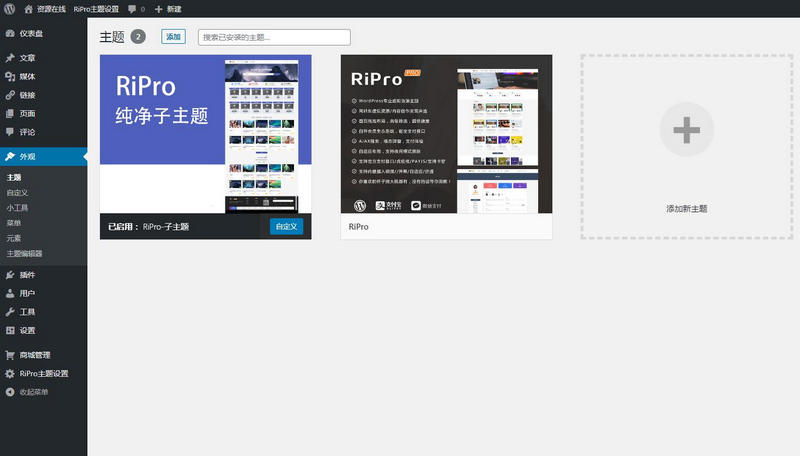
Task: Click the large plus icon to add theme
Action: click(x=686, y=130)
